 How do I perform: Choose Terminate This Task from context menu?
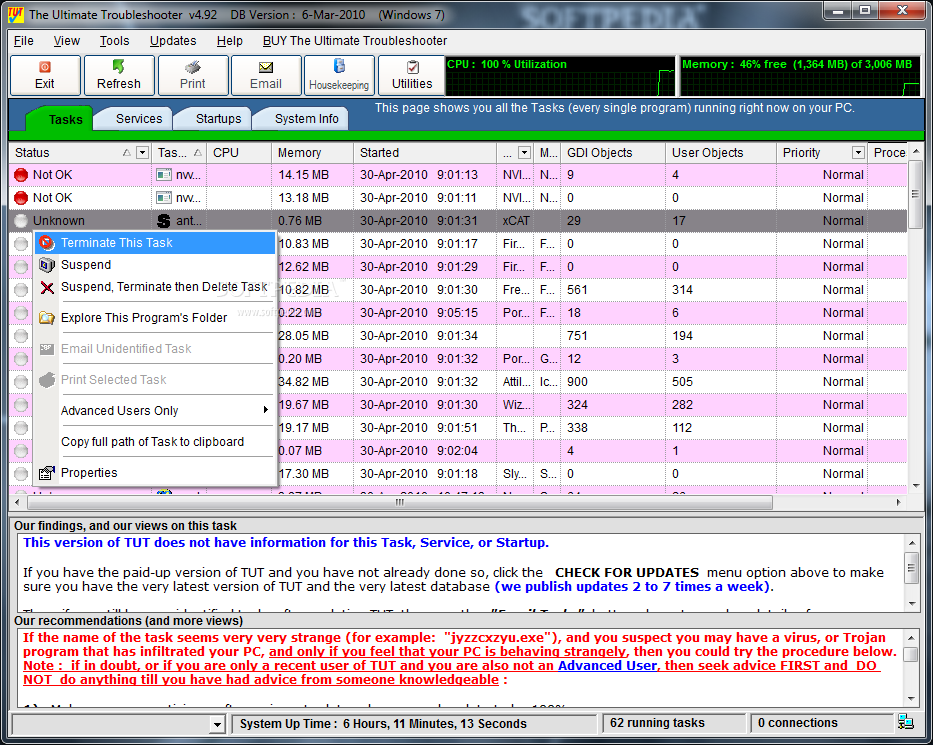point(156,243)
